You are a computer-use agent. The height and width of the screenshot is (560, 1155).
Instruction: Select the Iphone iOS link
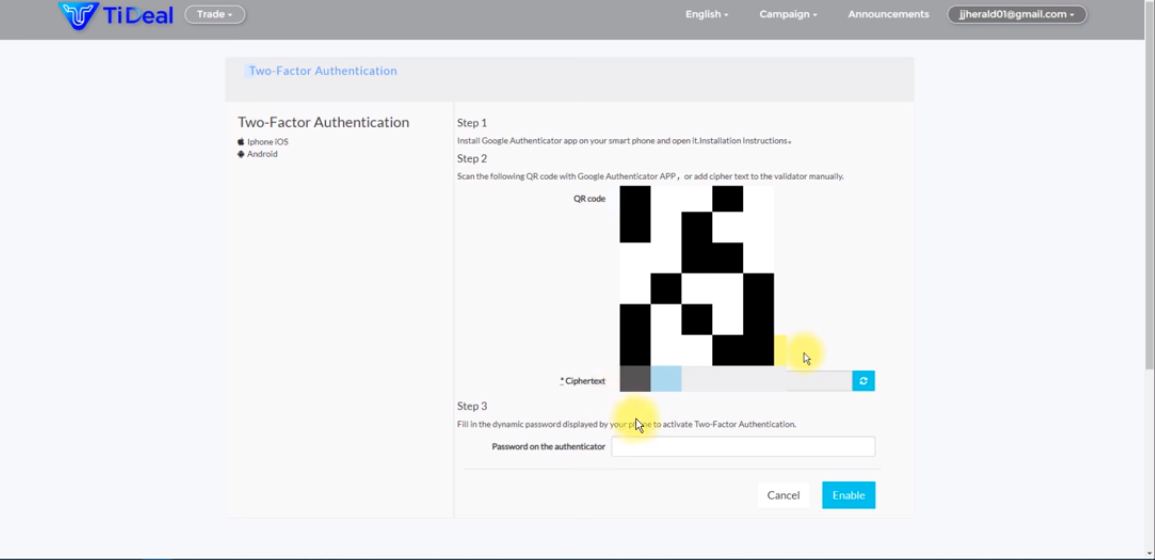coord(267,141)
